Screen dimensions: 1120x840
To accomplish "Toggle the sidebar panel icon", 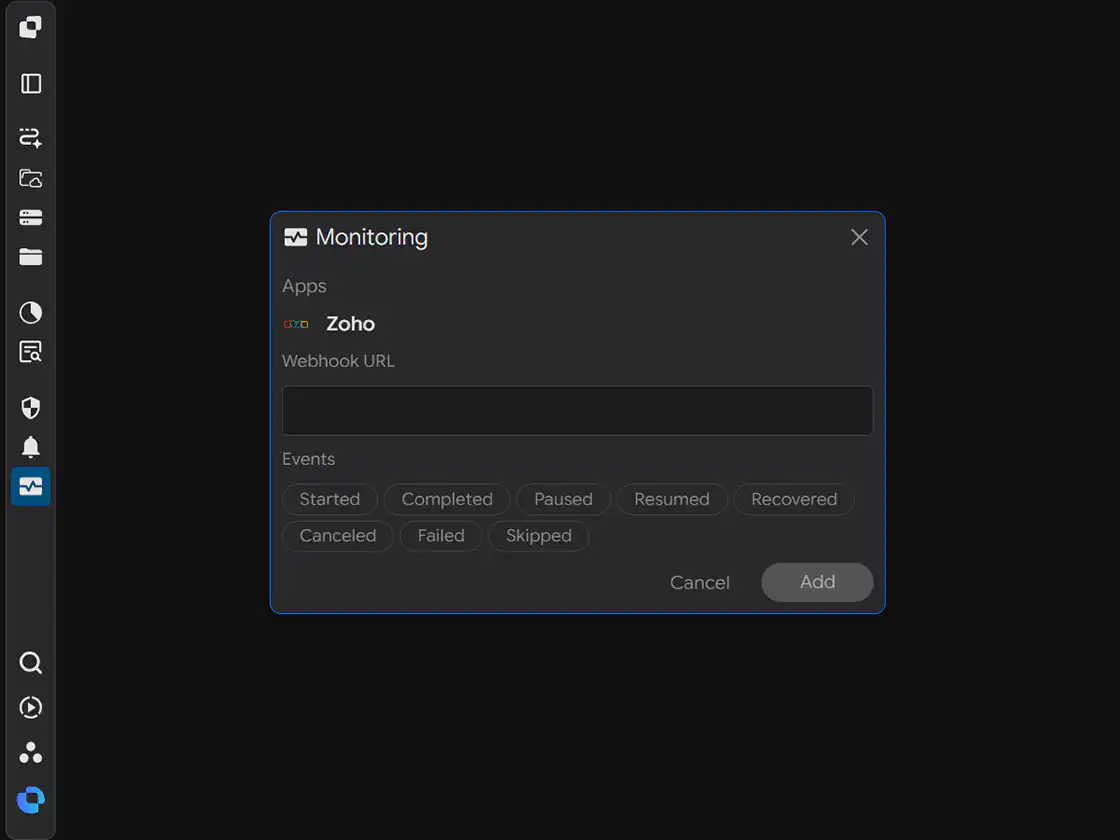I will [x=31, y=84].
